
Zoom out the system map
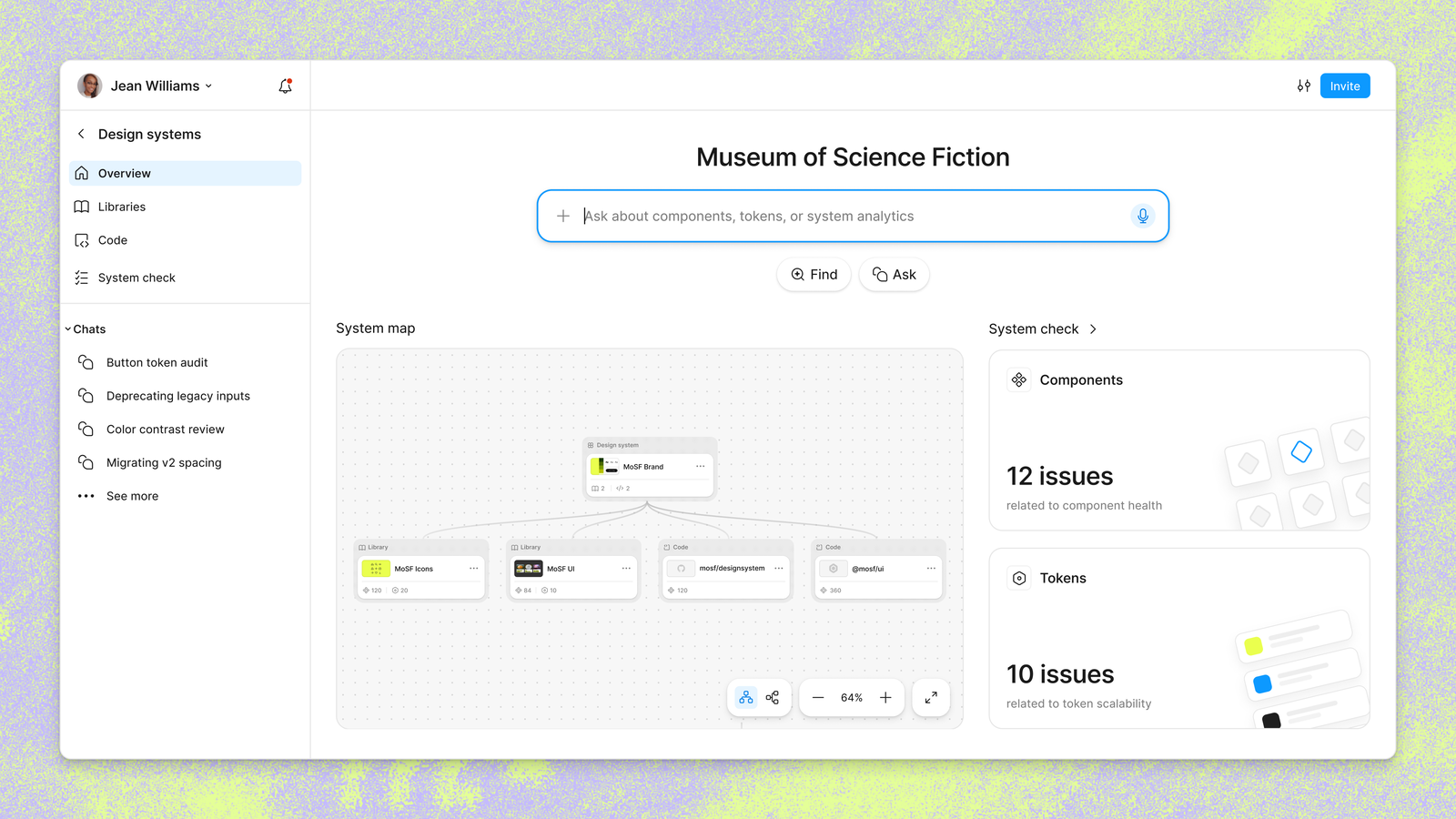(x=818, y=698)
